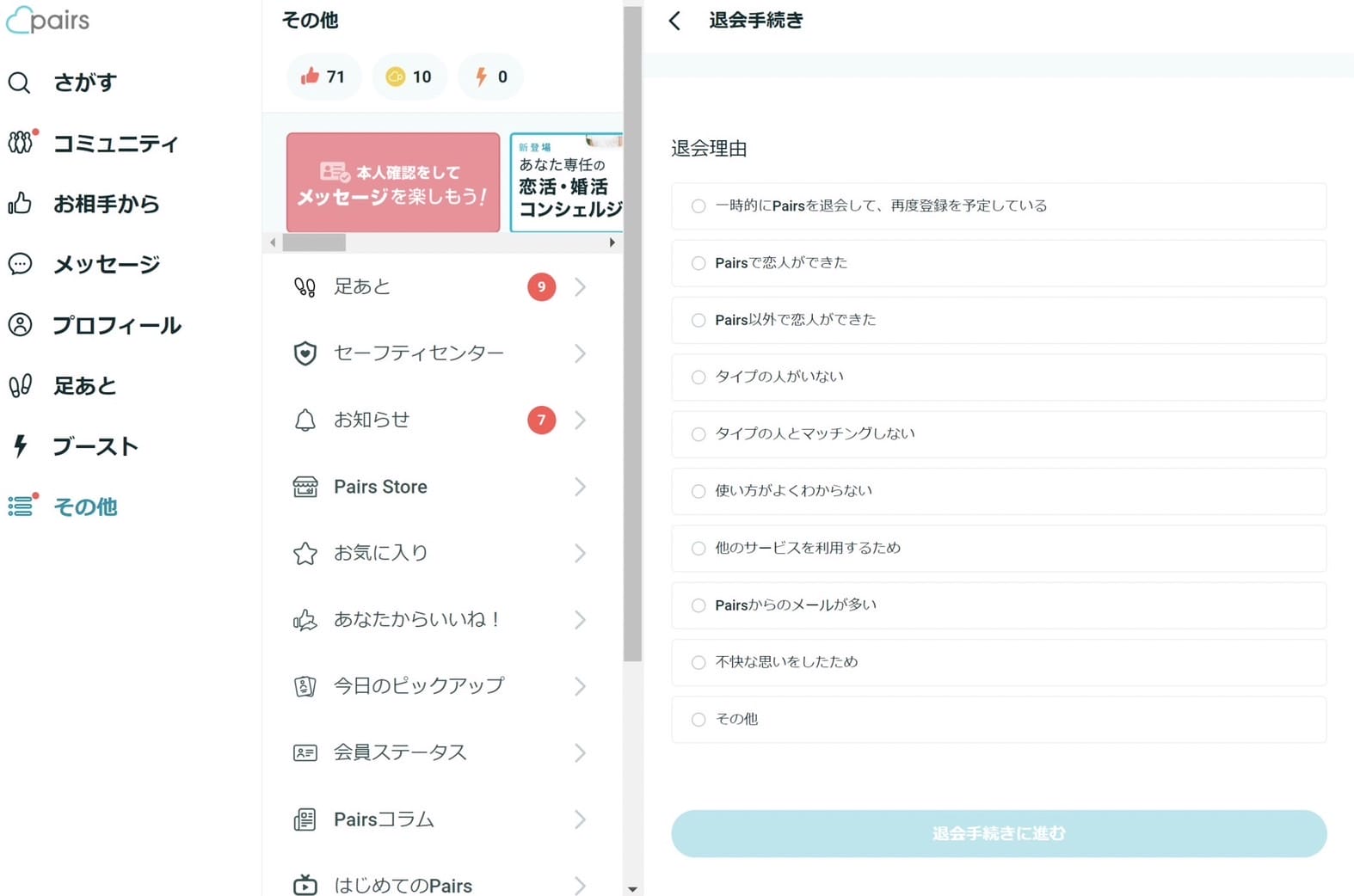Click the 会員ステータス ID card icon
This screenshot has width=1354, height=896.
[x=305, y=752]
